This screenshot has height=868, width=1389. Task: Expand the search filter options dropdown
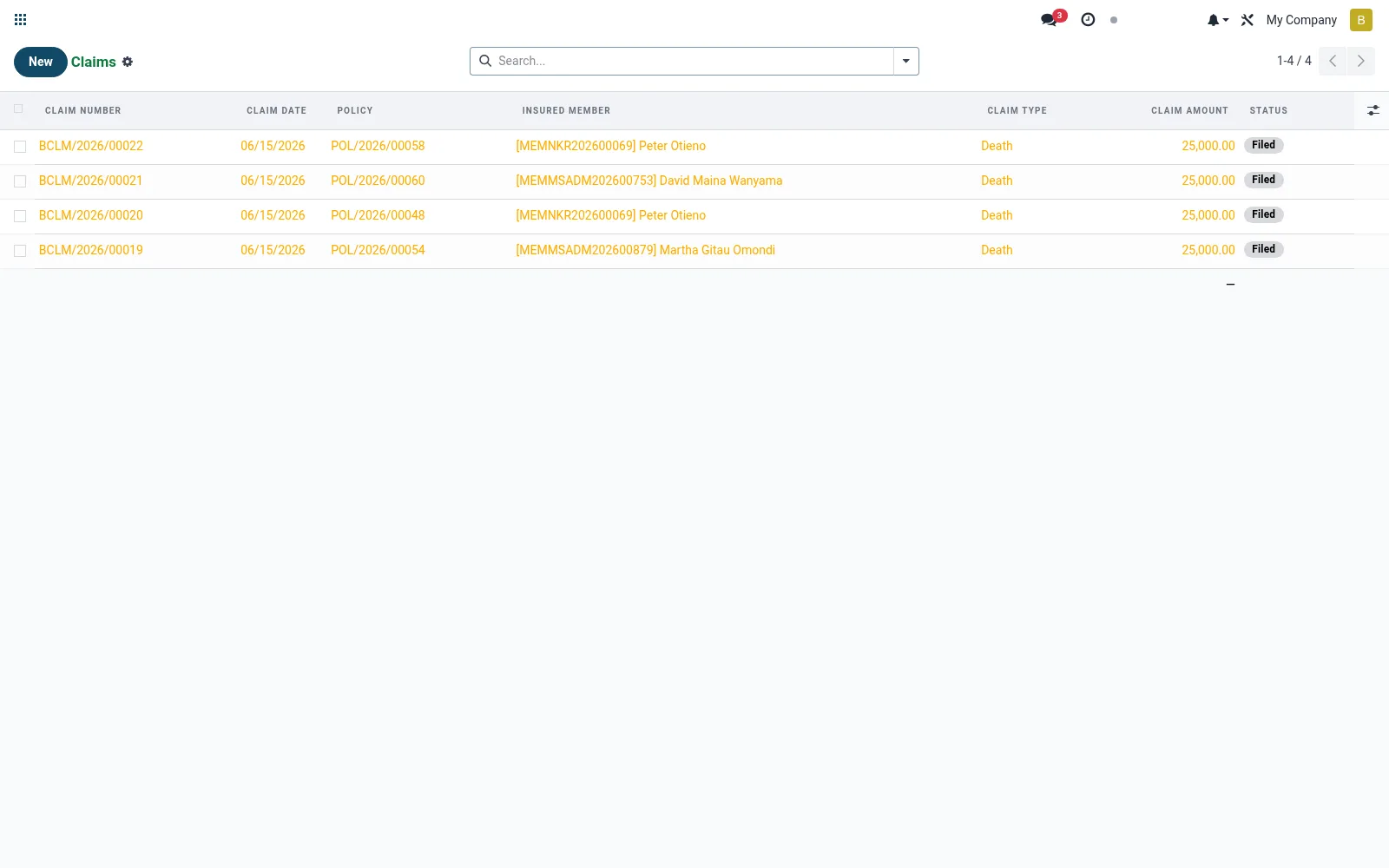(x=906, y=61)
